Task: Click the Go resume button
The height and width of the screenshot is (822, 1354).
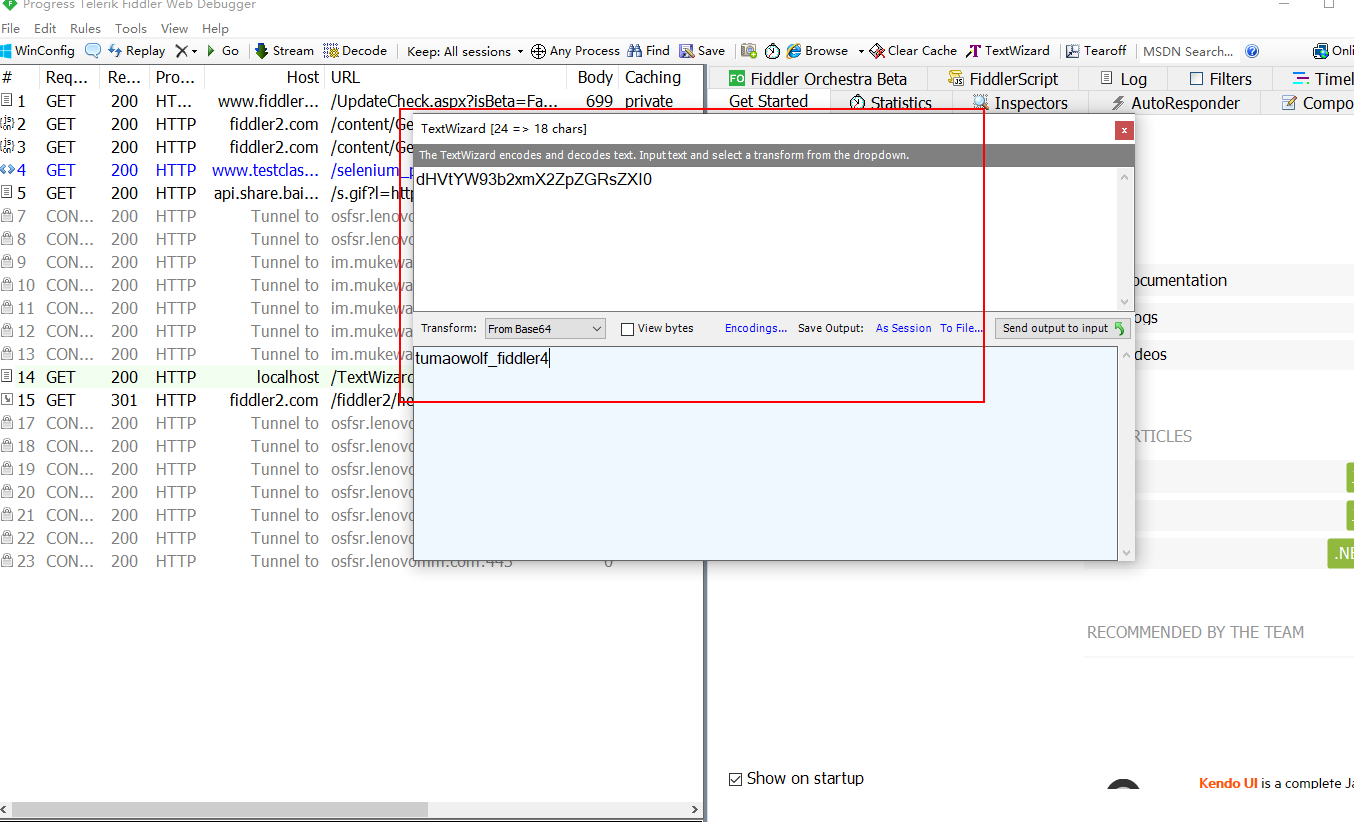Action: click(223, 51)
